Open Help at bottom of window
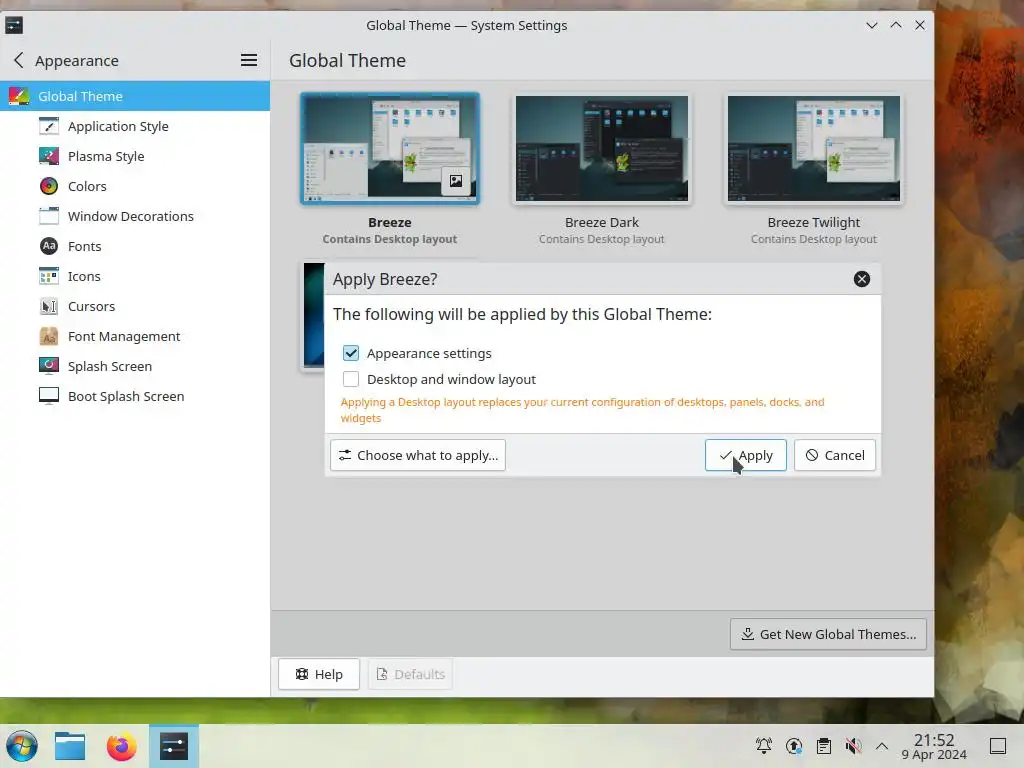1024x768 pixels. tap(319, 674)
